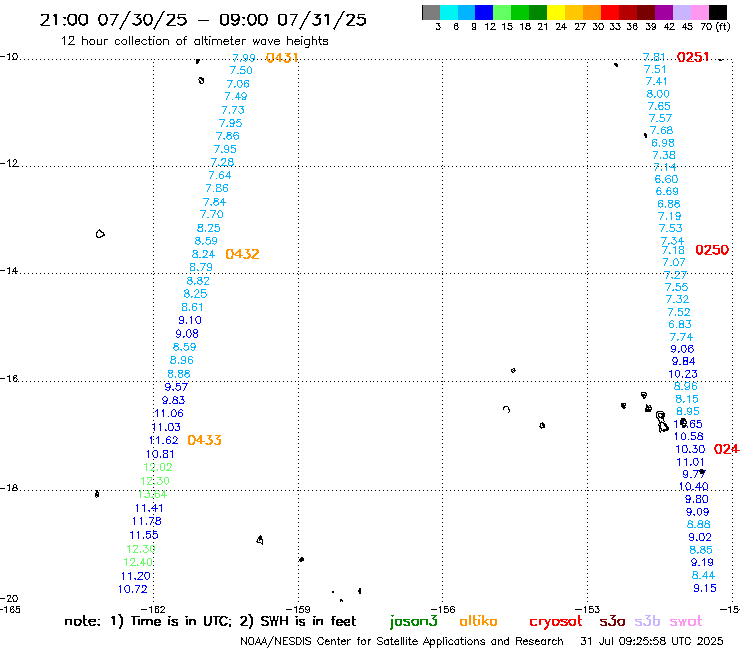Click the 11.78 wave height value

(146, 521)
